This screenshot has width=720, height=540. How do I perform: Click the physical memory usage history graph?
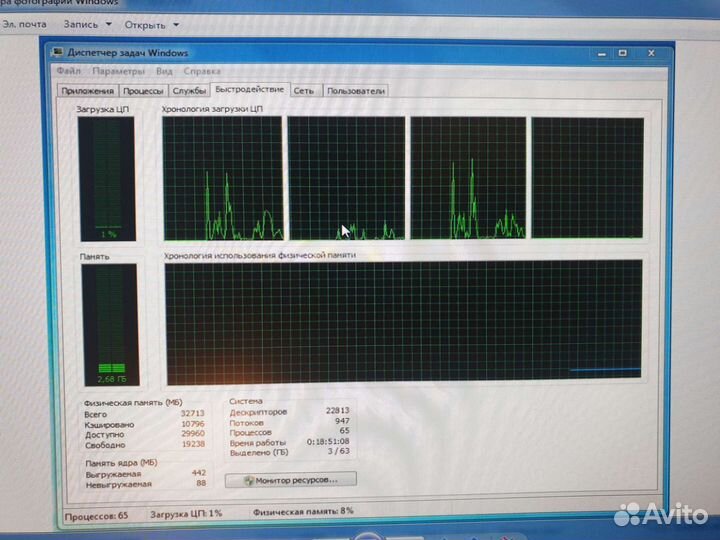(x=404, y=321)
